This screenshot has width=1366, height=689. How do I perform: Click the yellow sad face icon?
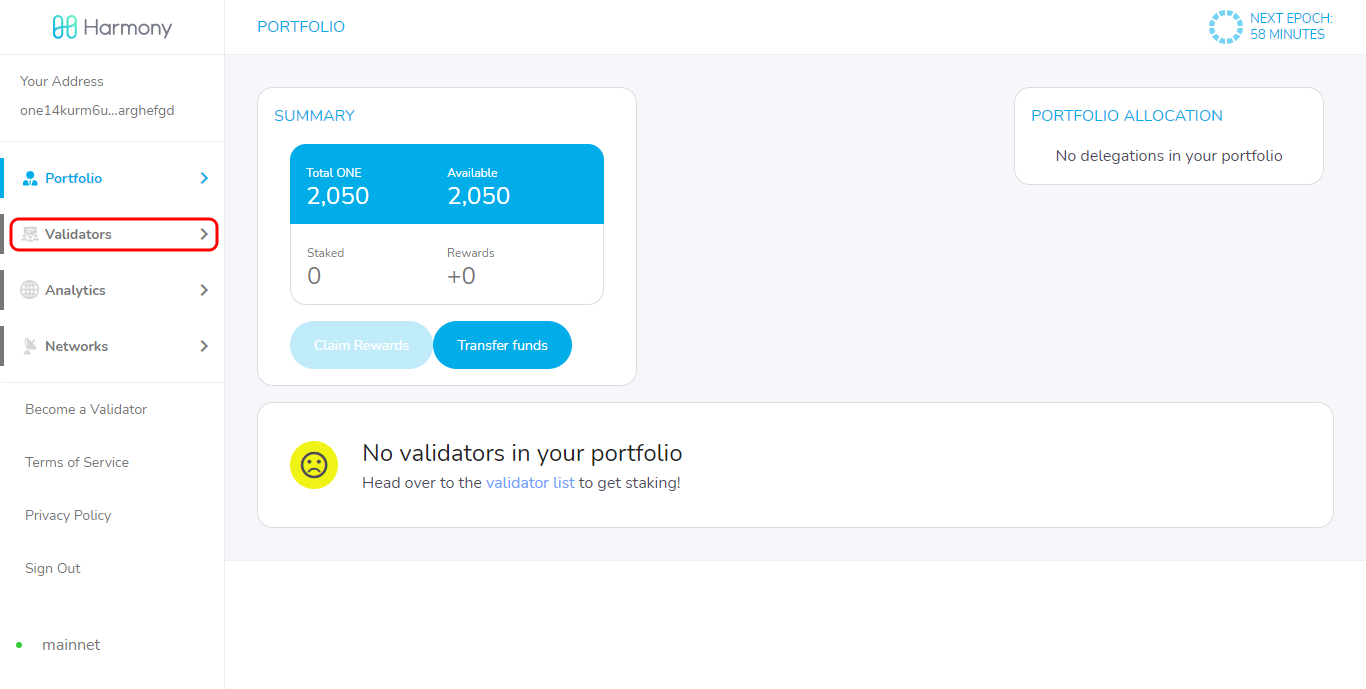[314, 465]
